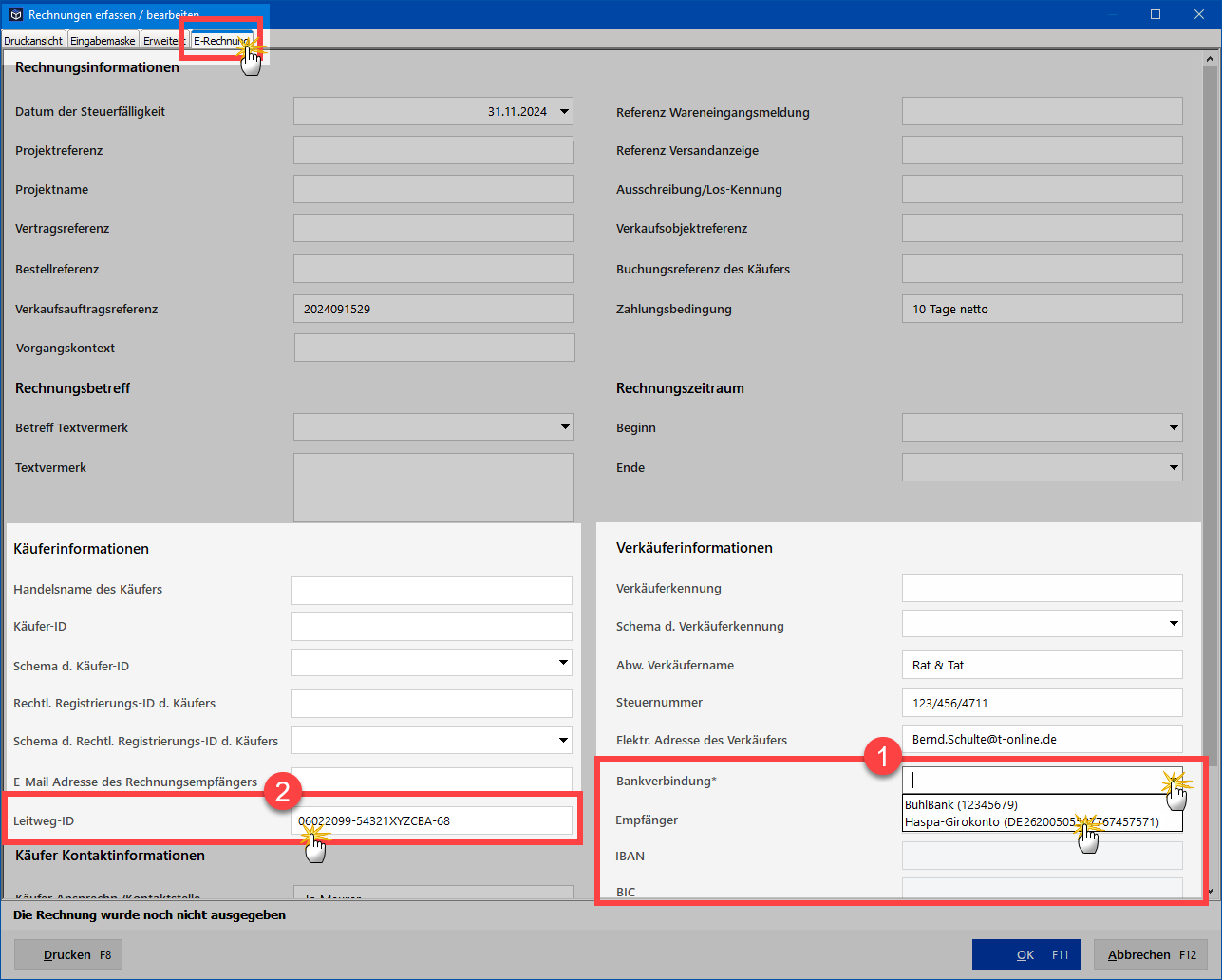Screen dimensions: 1222x980
Task: Click Abw. Verkäufername field with Rat & Tat
Action: (1043, 665)
